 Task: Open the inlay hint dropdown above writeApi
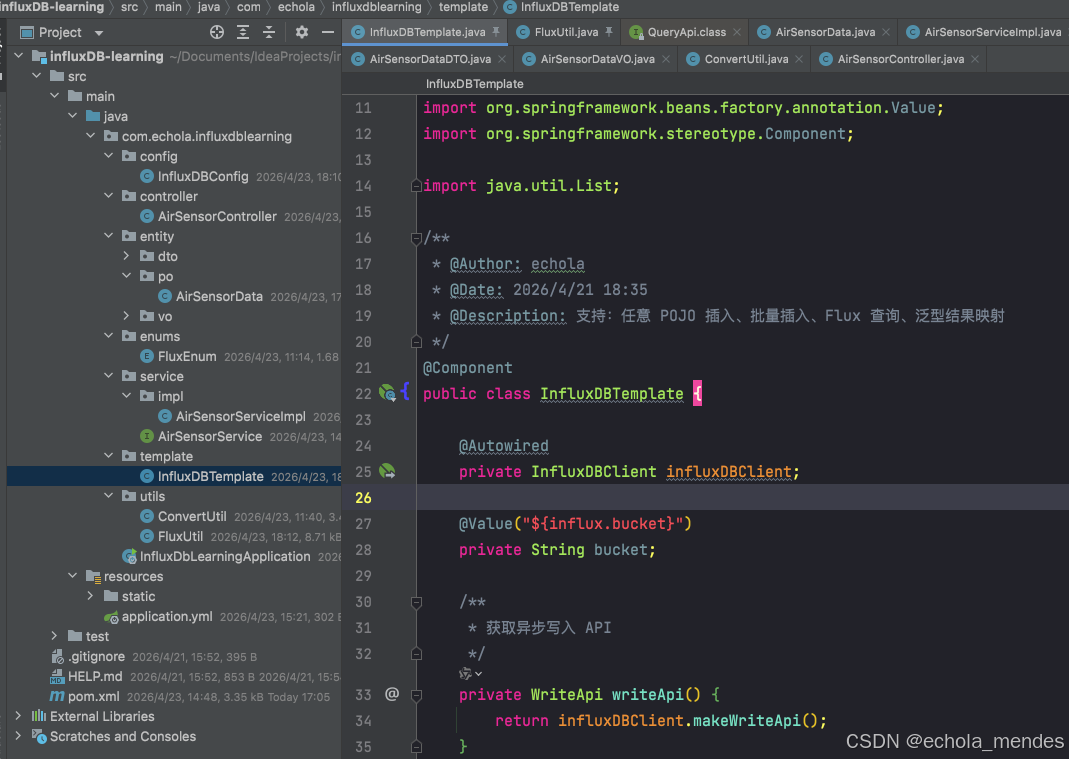click(471, 674)
